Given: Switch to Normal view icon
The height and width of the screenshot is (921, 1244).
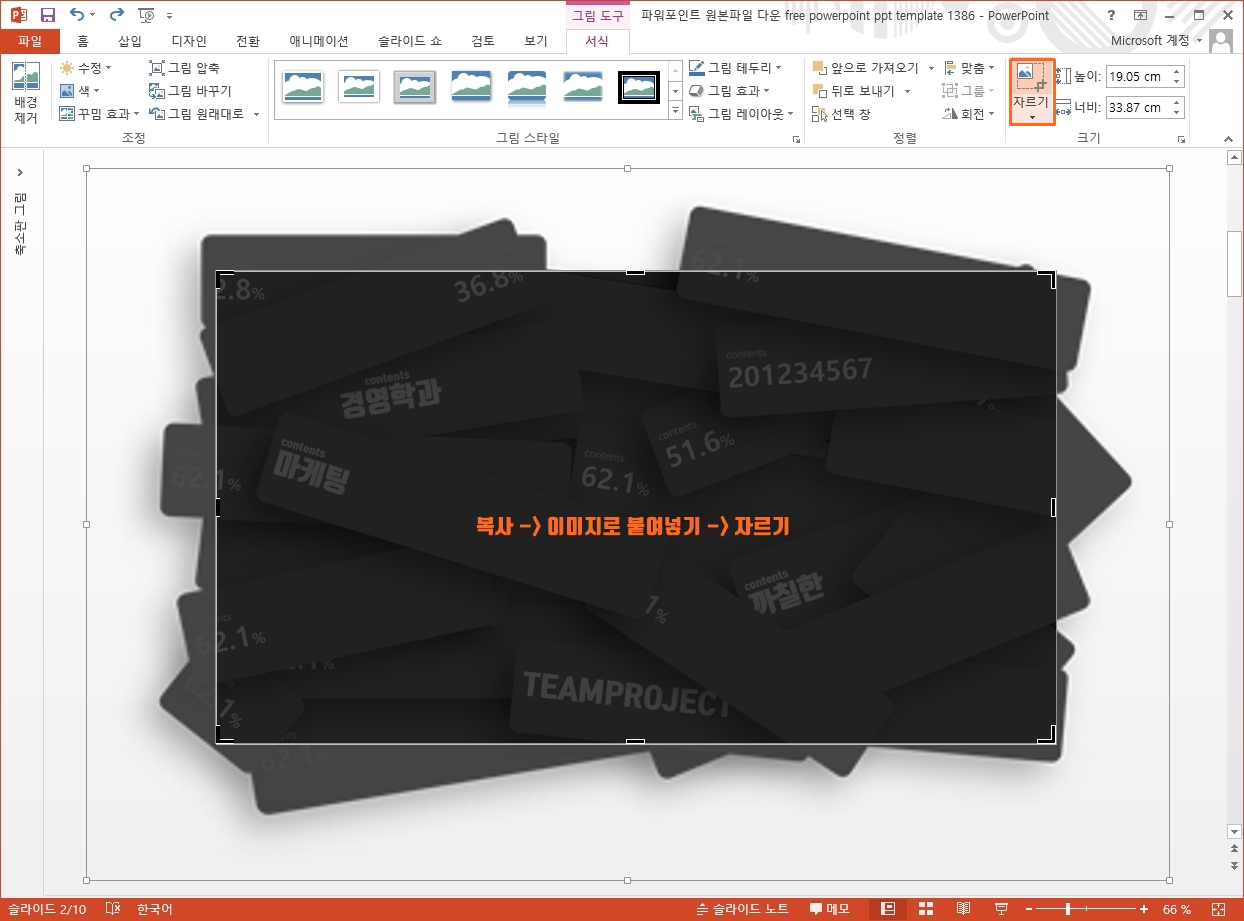Looking at the screenshot, I should [888, 909].
